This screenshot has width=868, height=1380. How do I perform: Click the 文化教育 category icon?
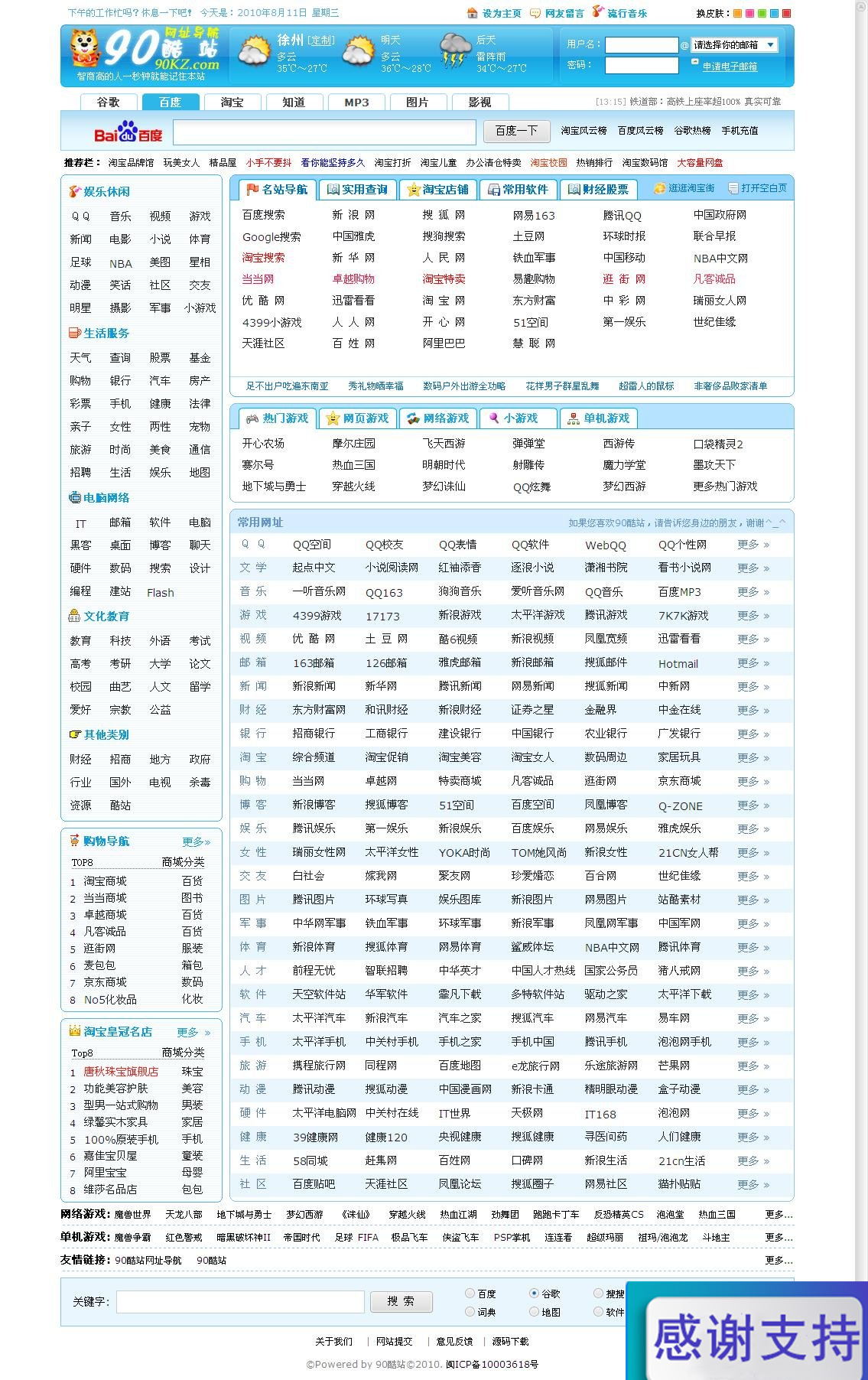(x=74, y=616)
